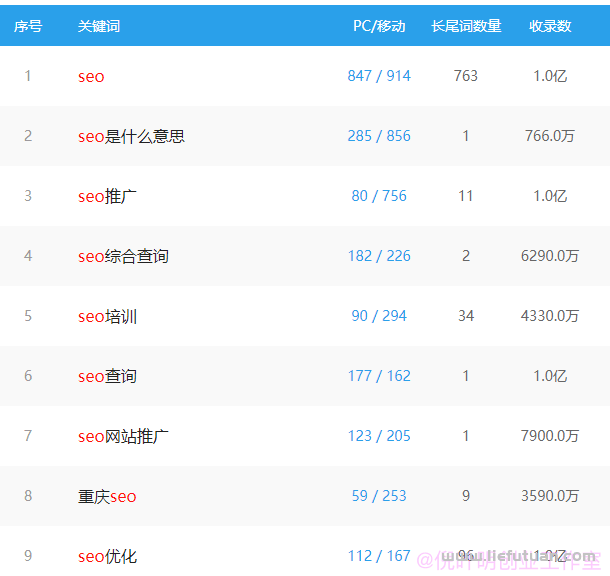Select long-tail count 2 for seo综合查询

[466, 256]
